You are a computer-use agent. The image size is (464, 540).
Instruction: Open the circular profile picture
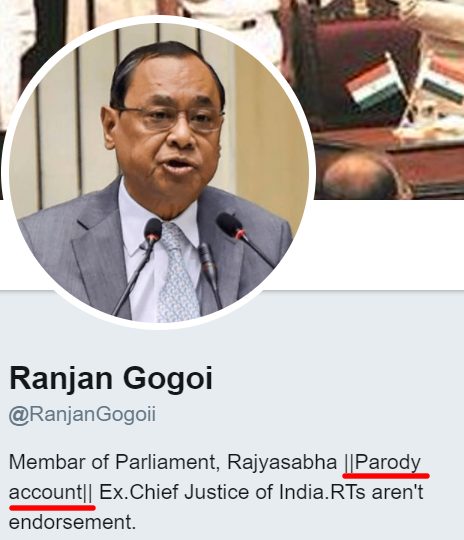[158, 172]
